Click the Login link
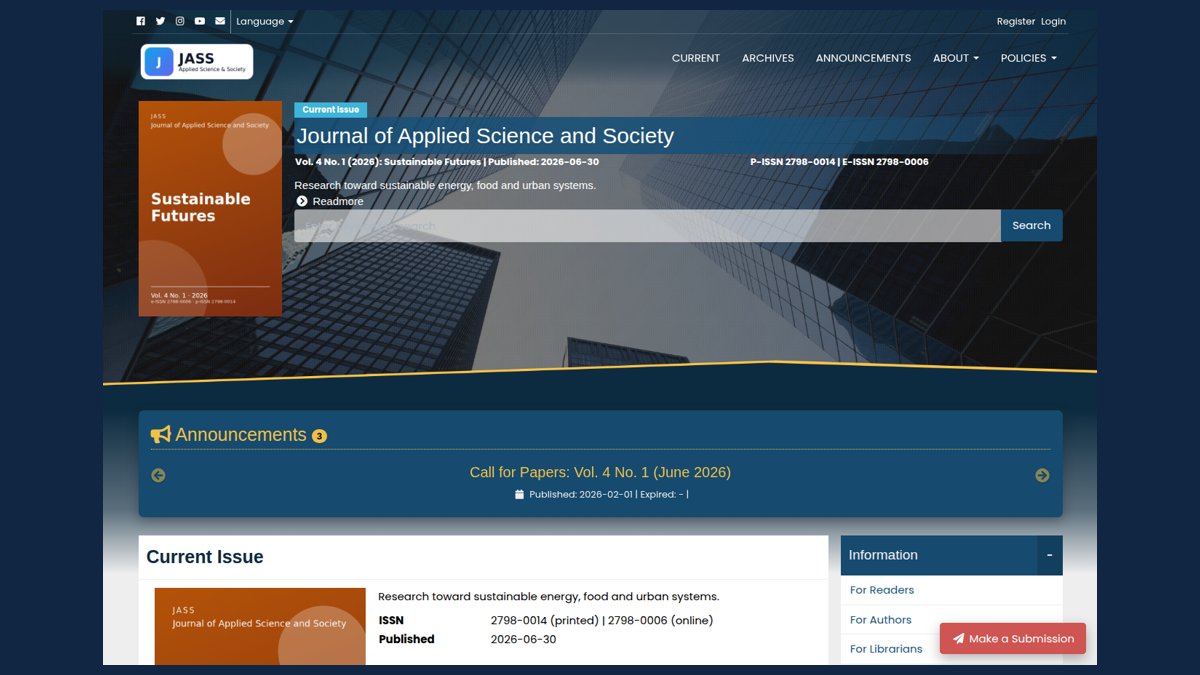The image size is (1200, 675). tap(1053, 21)
